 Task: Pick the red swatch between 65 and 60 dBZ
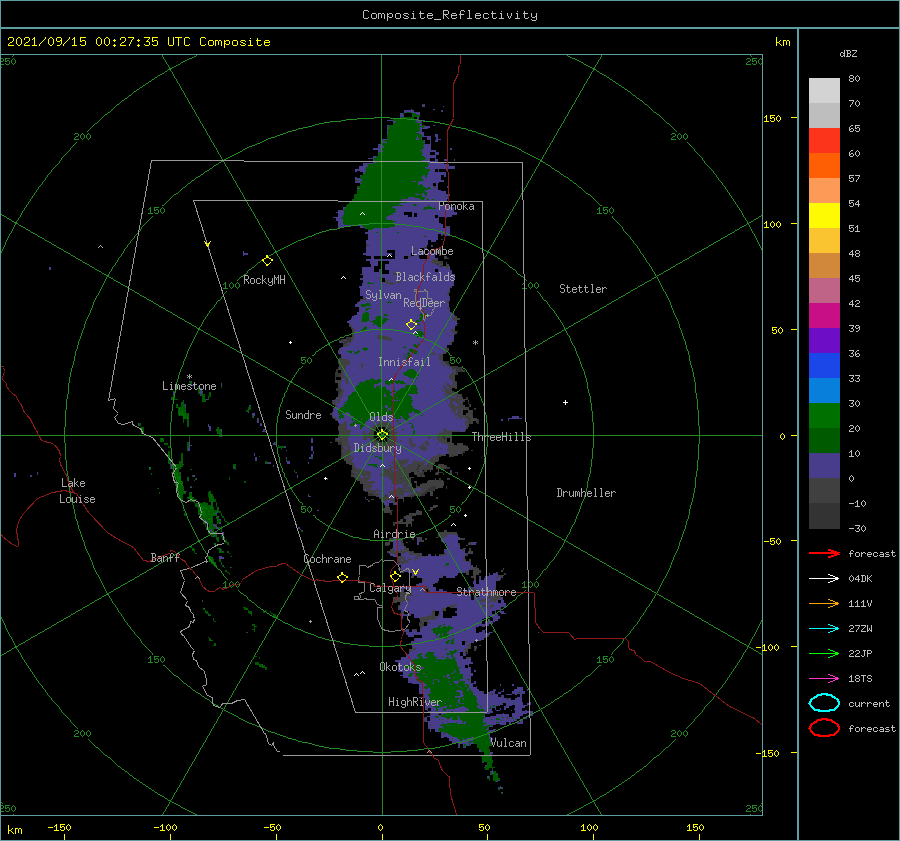click(x=824, y=141)
